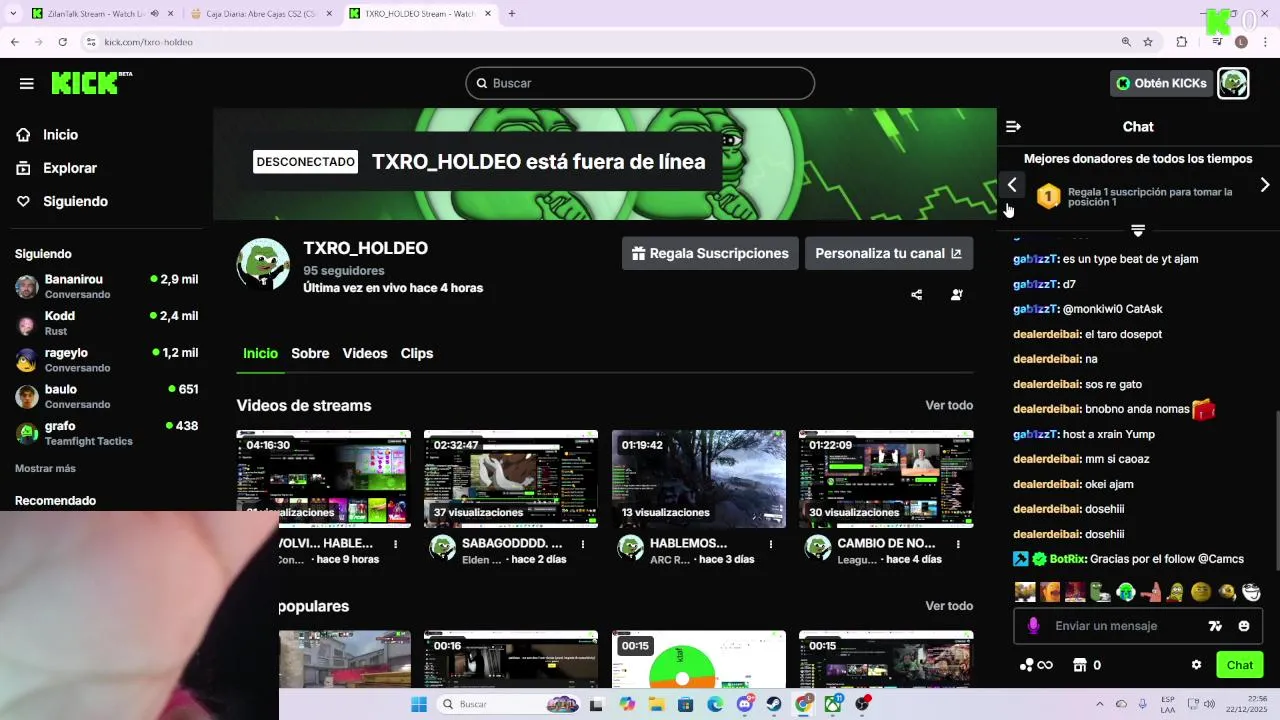Open the 02:32:47 SABAGODDDD video thumbnail

click(x=511, y=479)
